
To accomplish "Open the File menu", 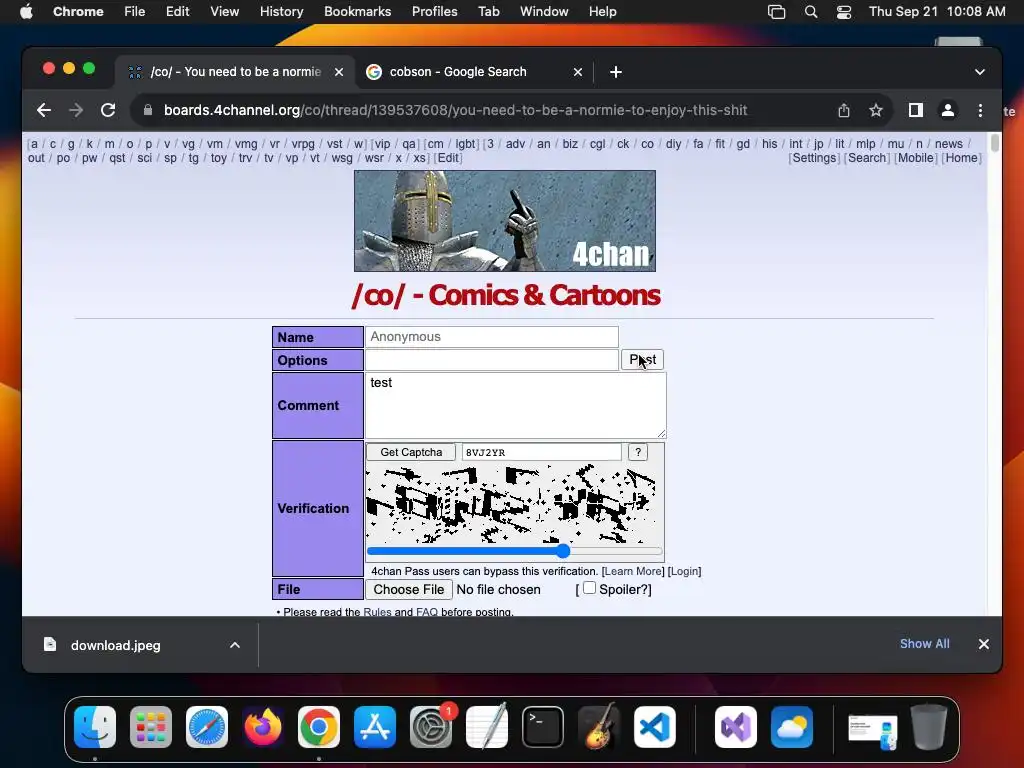I will (x=135, y=12).
